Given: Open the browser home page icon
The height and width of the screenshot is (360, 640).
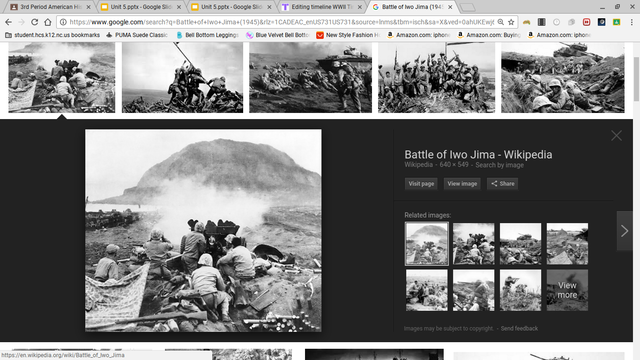Looking at the screenshot, I should [48, 22].
